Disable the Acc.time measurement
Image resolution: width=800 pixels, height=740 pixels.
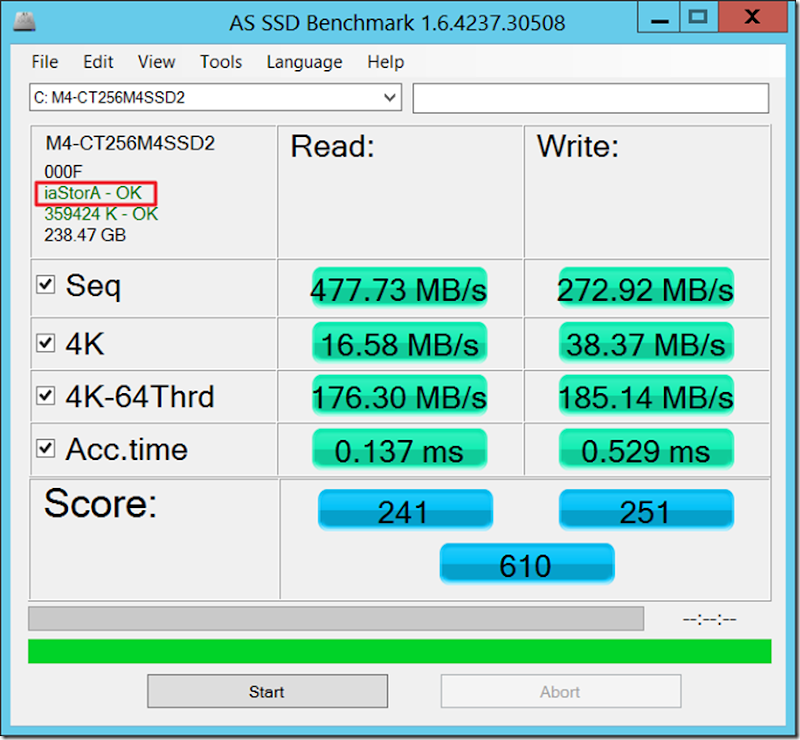pyautogui.click(x=45, y=448)
